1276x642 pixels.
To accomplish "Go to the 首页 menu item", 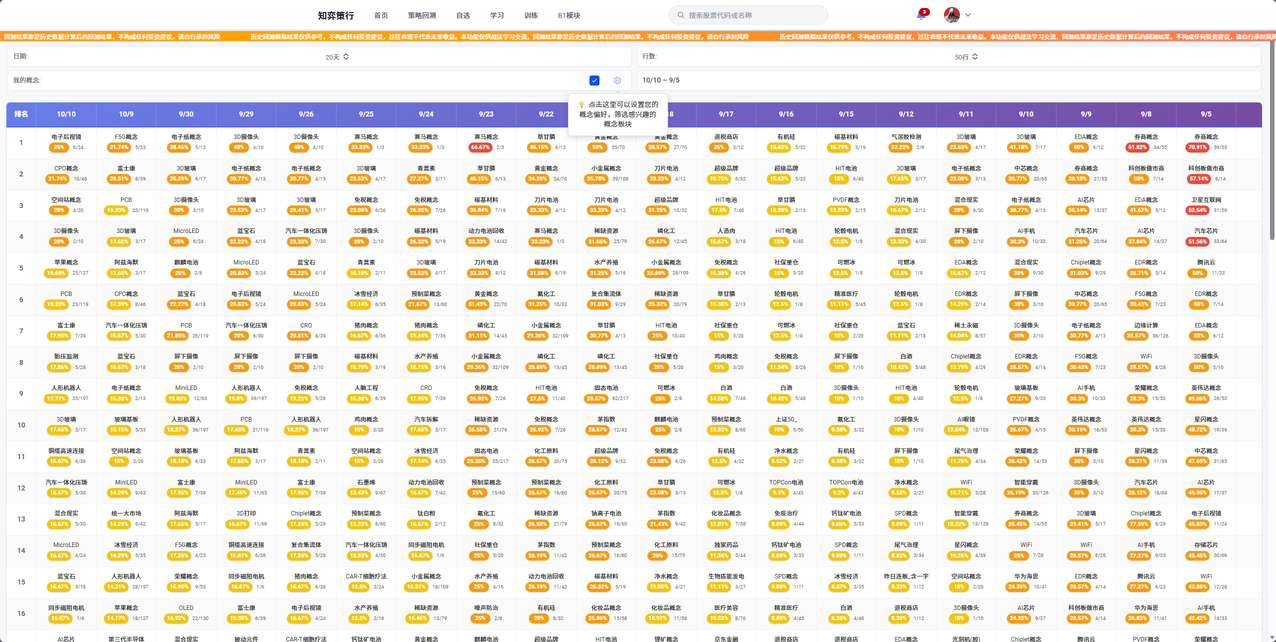I will (x=381, y=16).
